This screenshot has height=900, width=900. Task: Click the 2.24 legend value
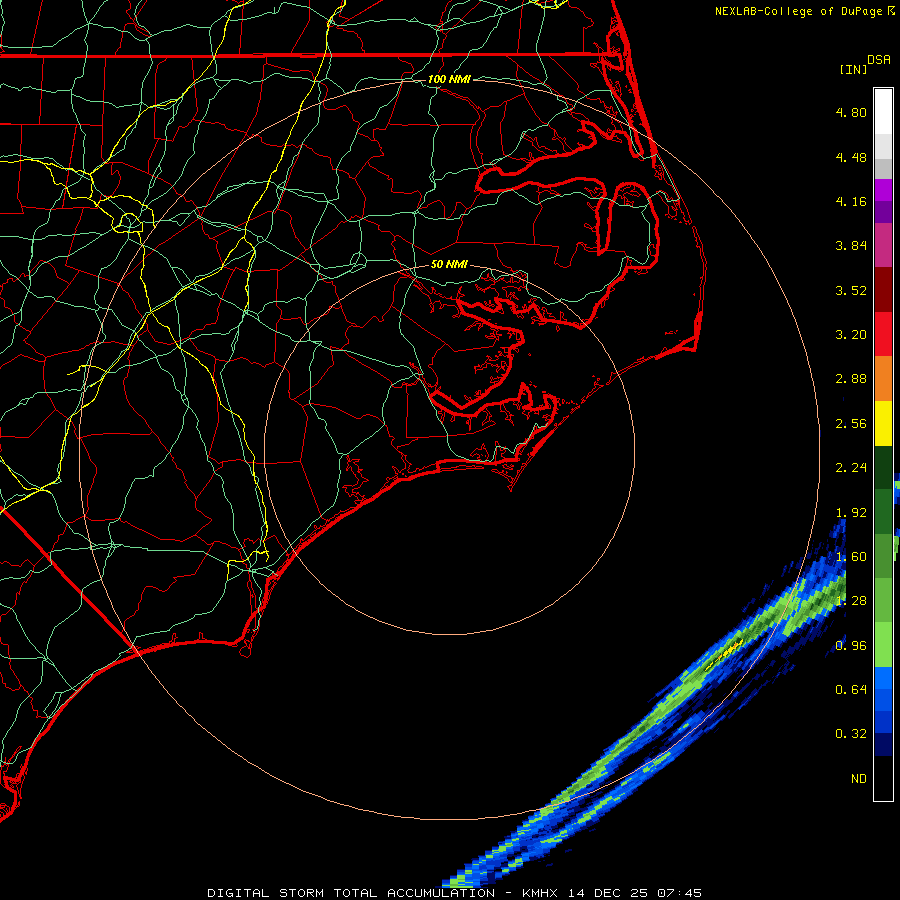(x=851, y=468)
